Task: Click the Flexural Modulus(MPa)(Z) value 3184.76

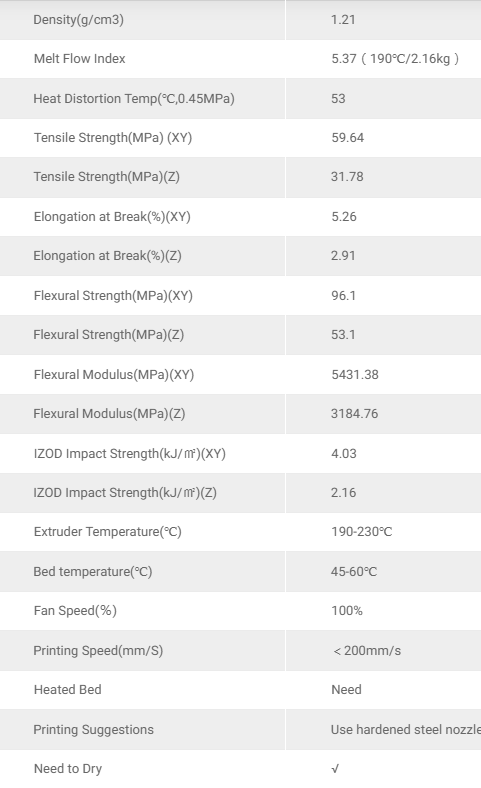Action: 354,414
